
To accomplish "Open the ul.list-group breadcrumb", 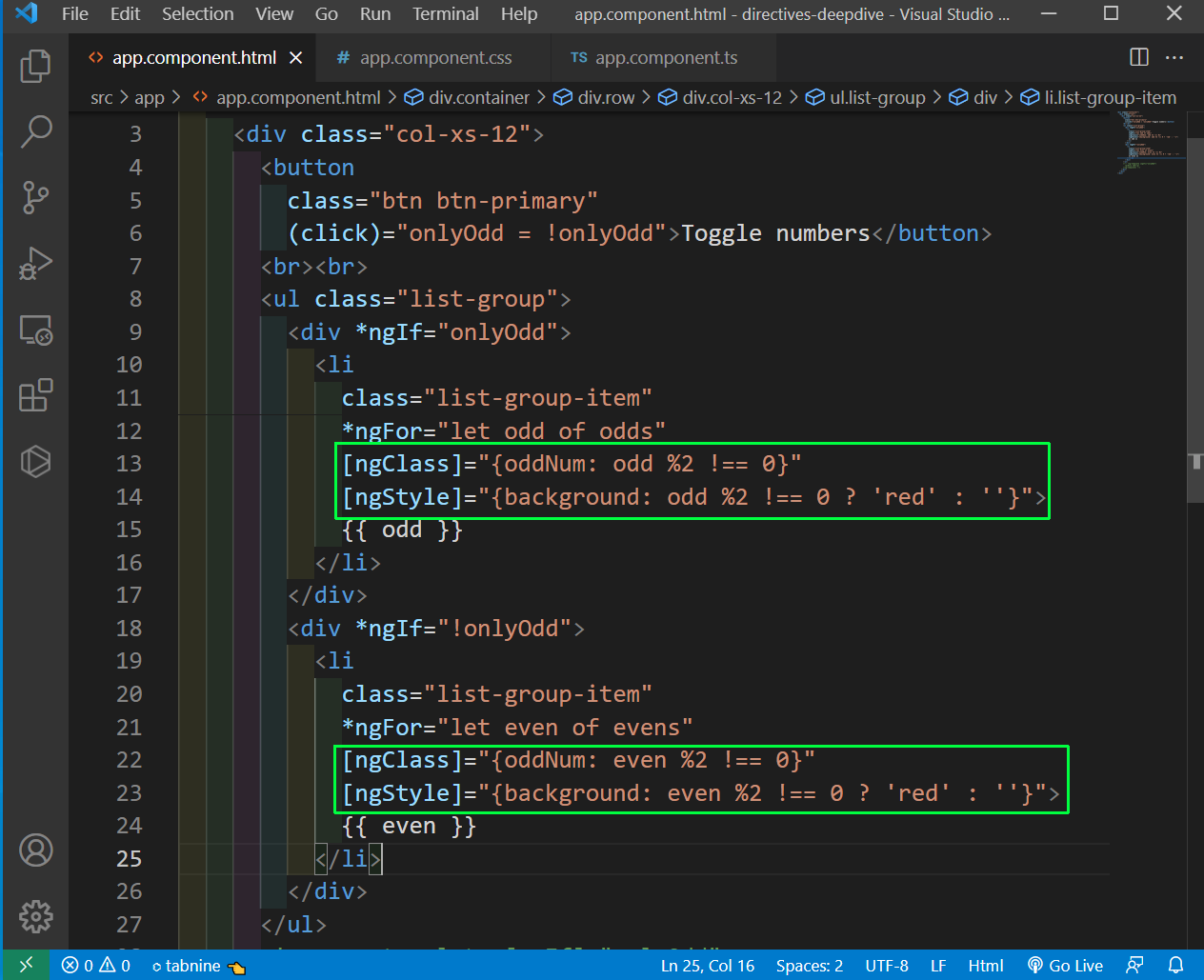I will point(866,97).
